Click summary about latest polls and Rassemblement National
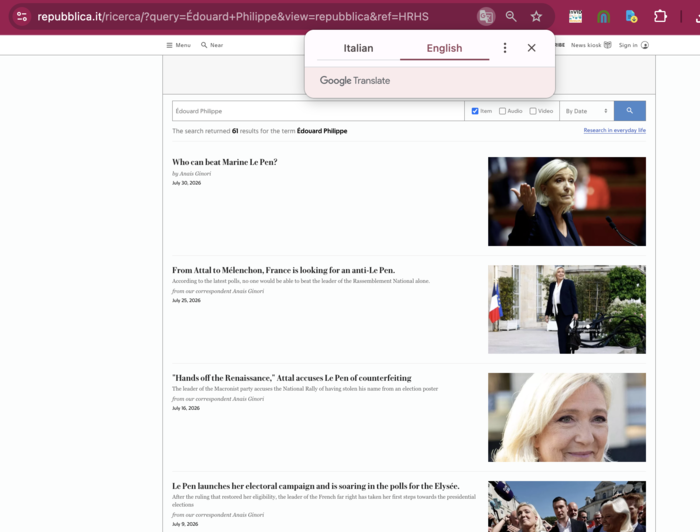This screenshot has height=532, width=700. coord(301,281)
